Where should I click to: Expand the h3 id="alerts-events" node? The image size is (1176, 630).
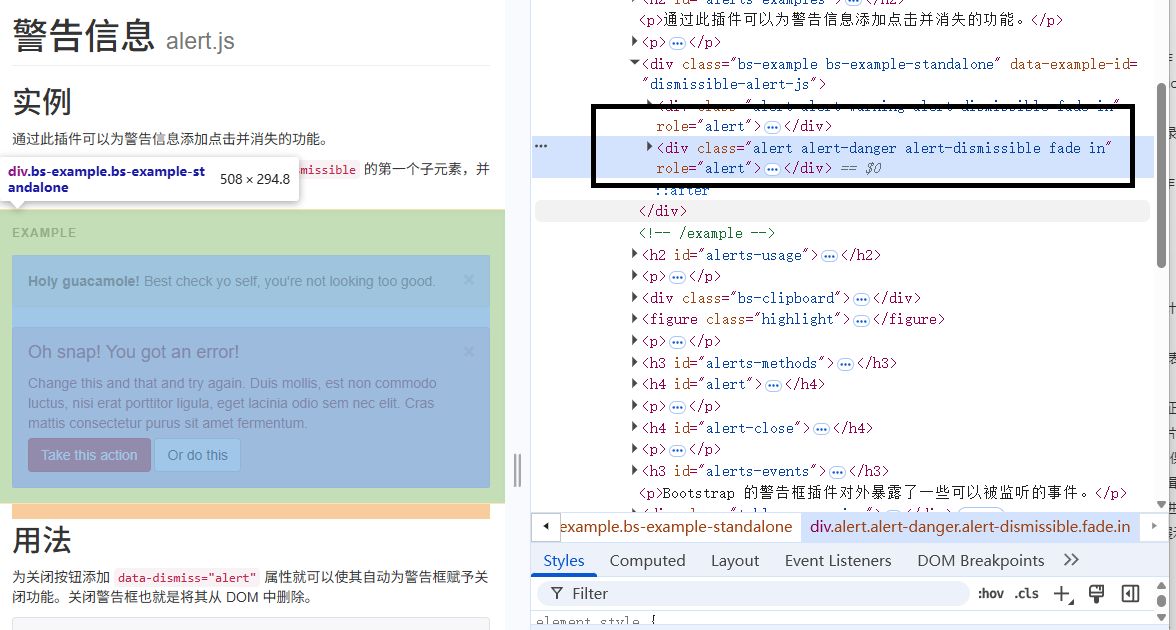click(634, 471)
